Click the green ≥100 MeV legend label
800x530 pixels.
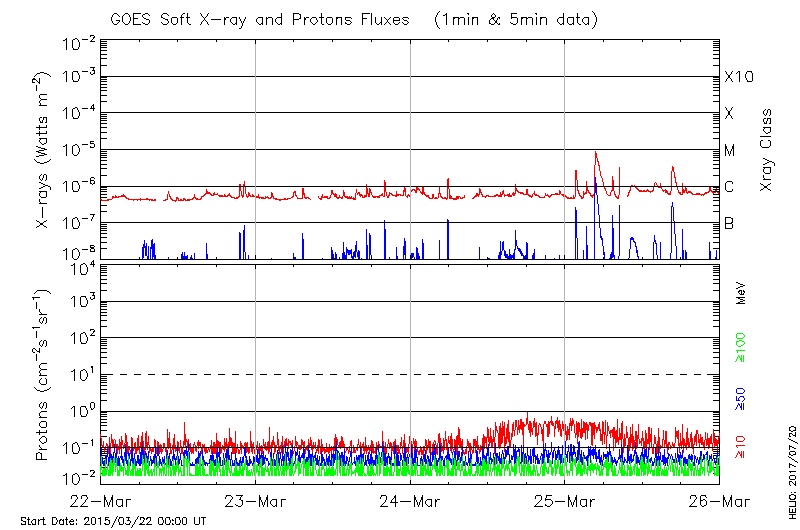click(741, 345)
